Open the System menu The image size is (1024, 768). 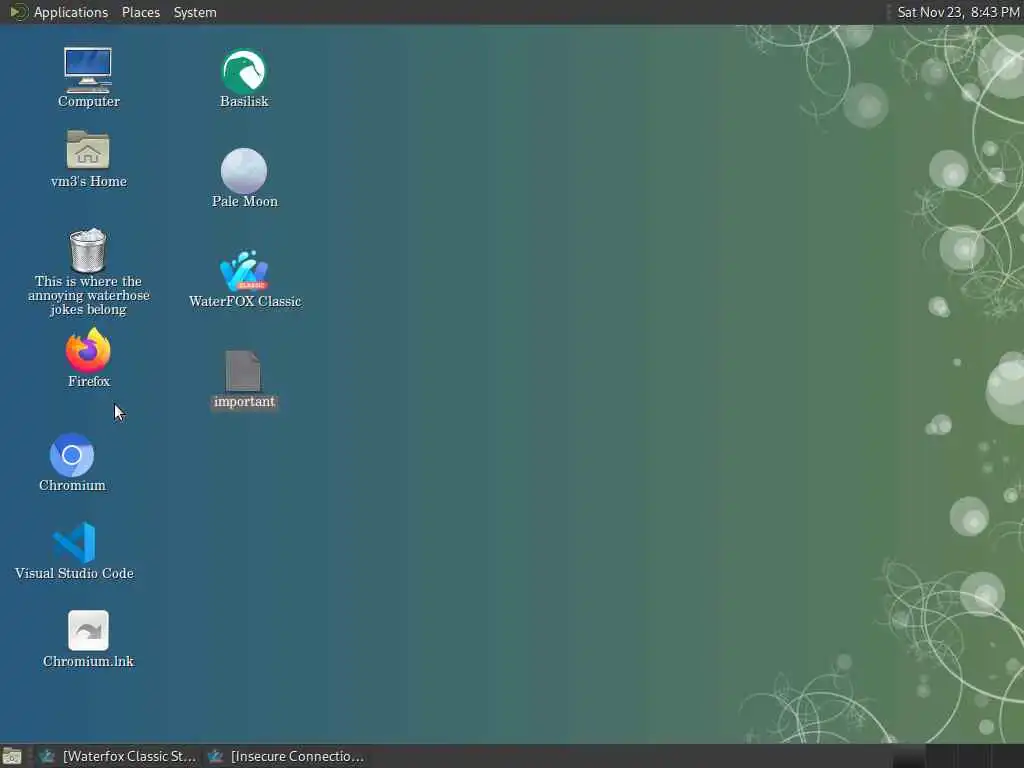[195, 12]
